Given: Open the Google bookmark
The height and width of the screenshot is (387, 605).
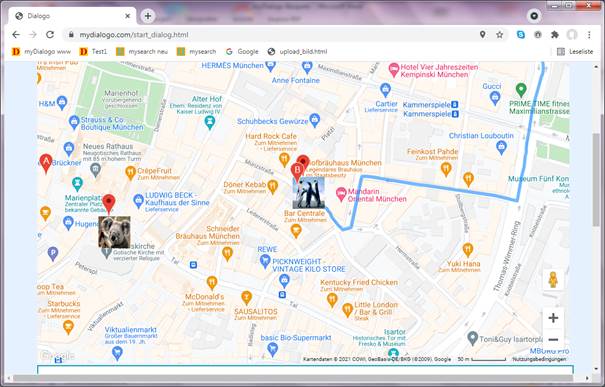Looking at the screenshot, I should click(242, 51).
